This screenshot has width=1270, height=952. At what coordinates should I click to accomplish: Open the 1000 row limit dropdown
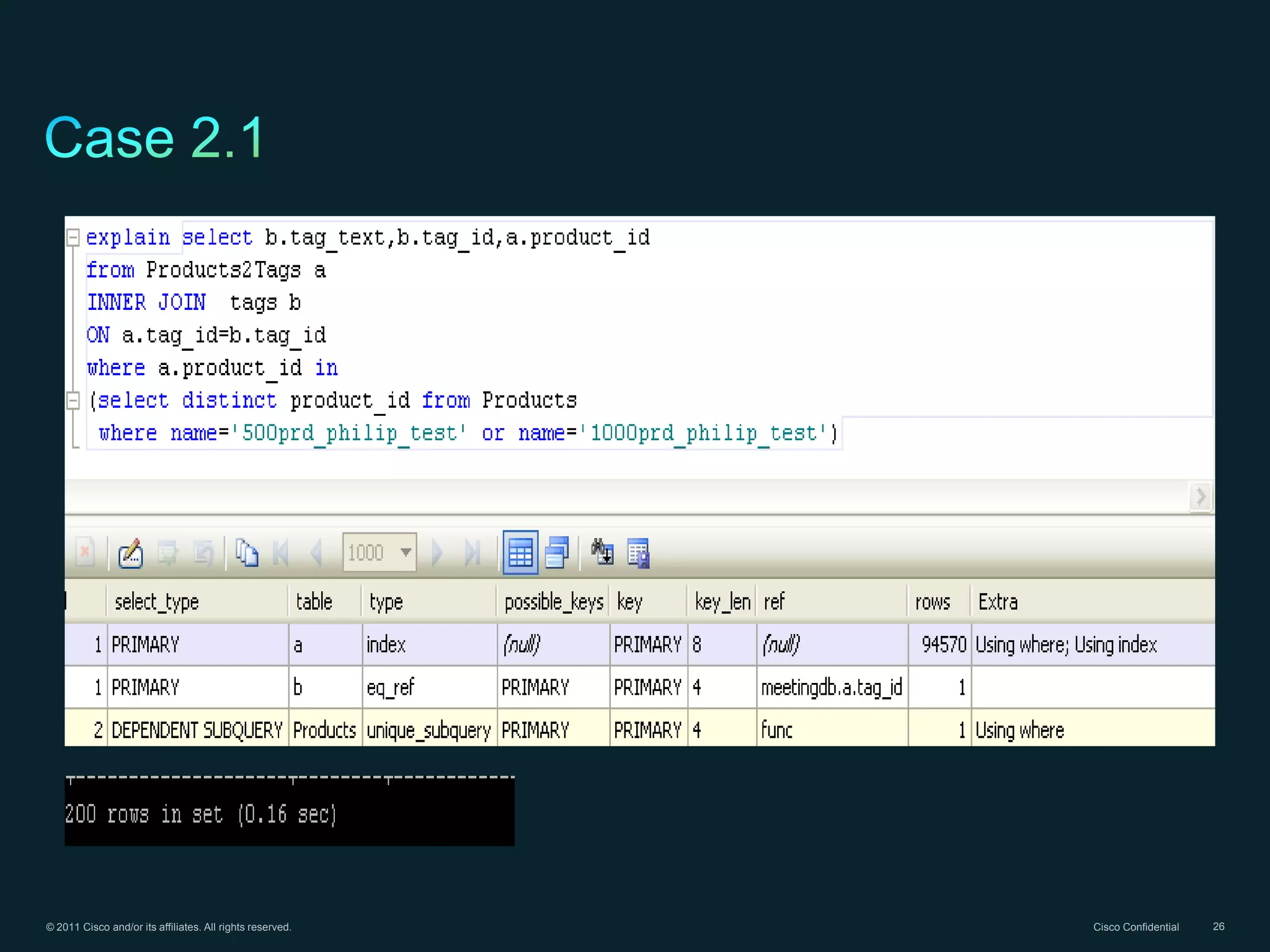[406, 552]
